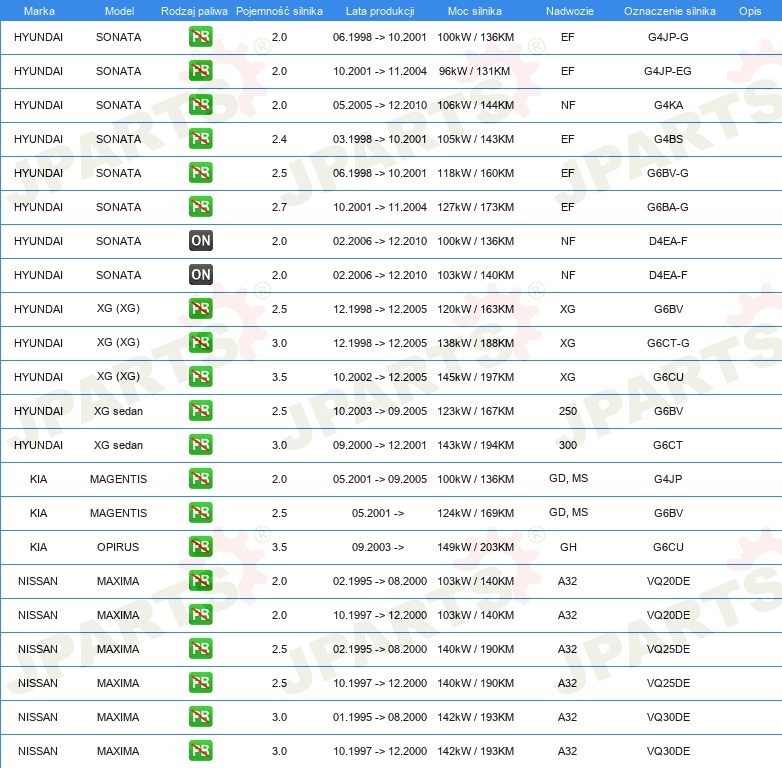Click the Lata produkcji column header
The image size is (782, 768).
(380, 11)
